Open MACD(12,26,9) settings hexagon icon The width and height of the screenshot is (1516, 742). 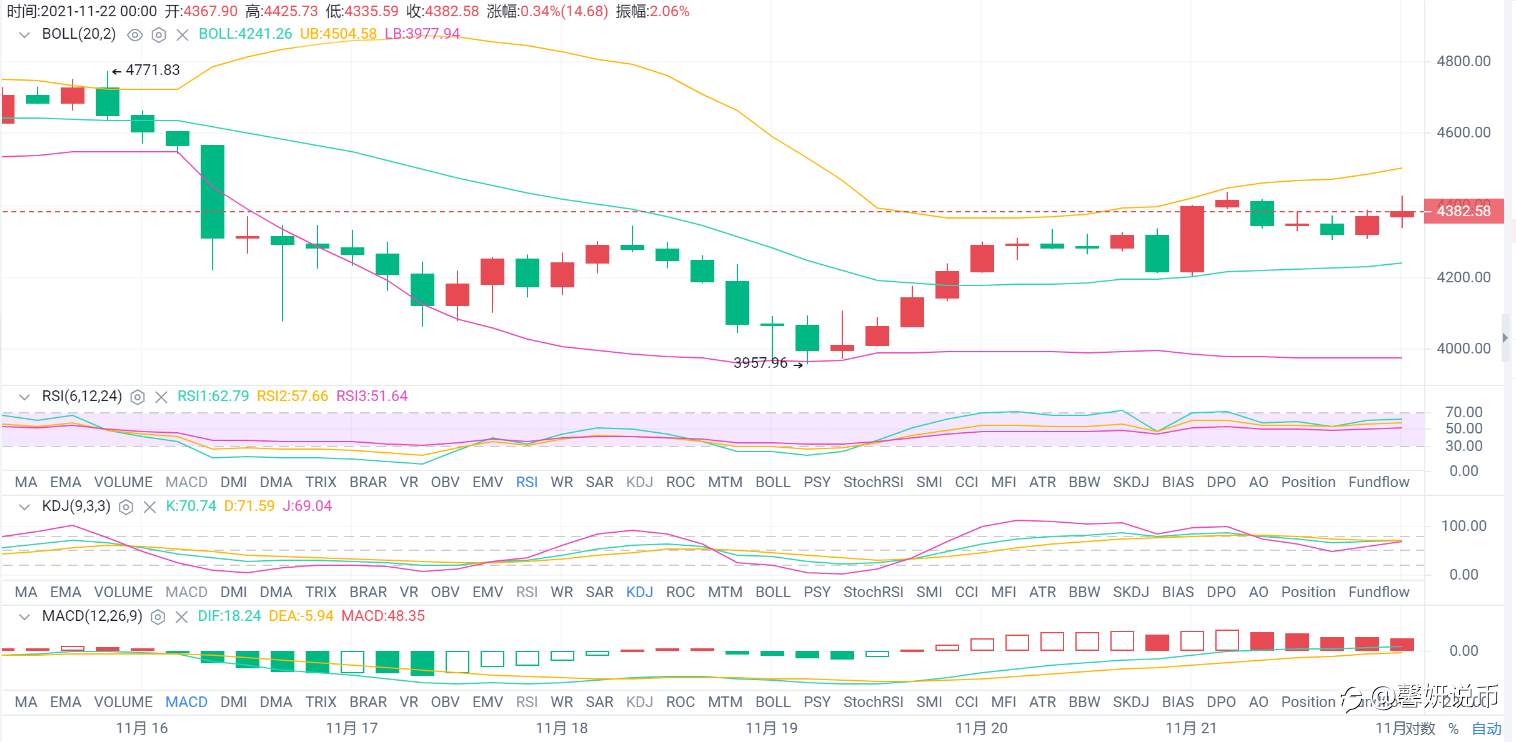click(x=158, y=617)
